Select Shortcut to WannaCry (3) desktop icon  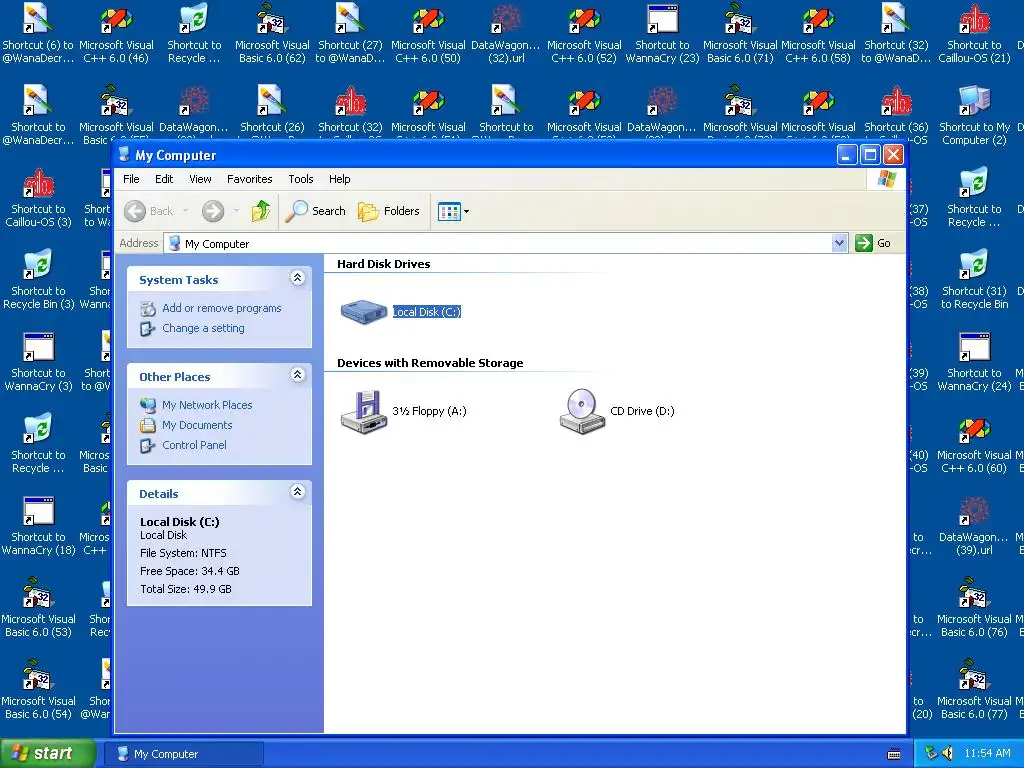tap(38, 362)
